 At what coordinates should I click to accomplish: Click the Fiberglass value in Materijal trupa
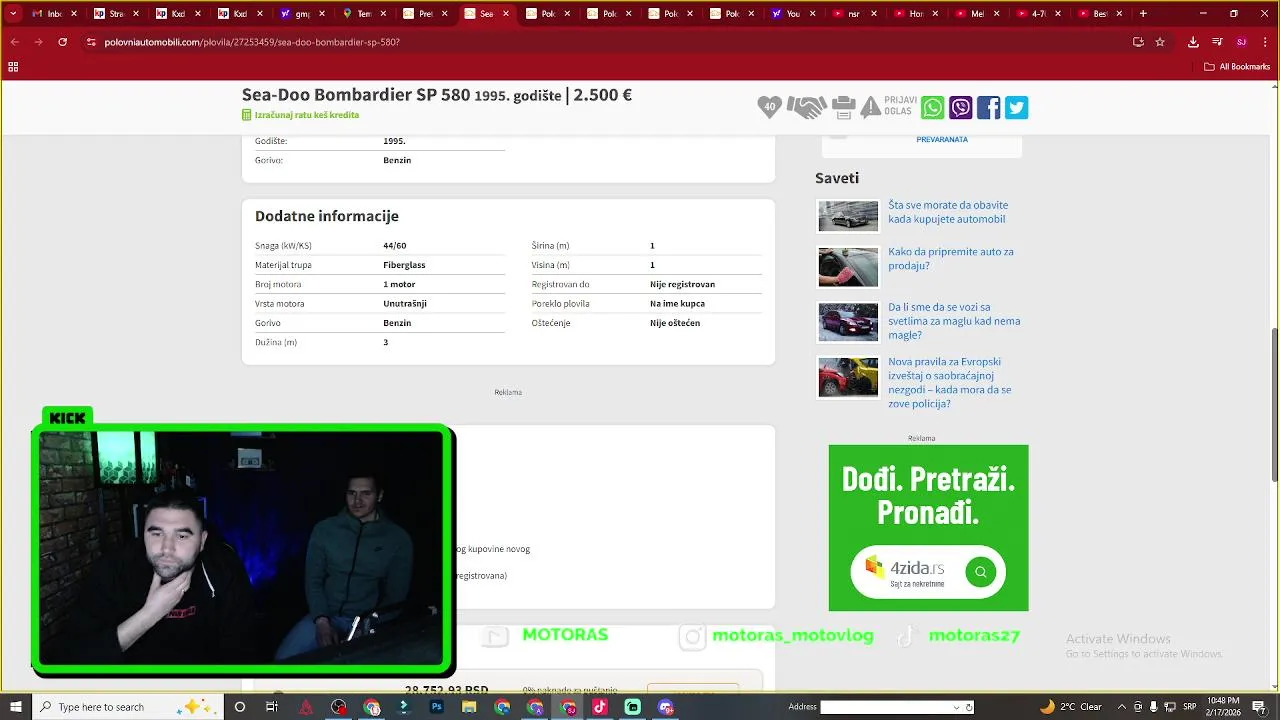(x=404, y=265)
